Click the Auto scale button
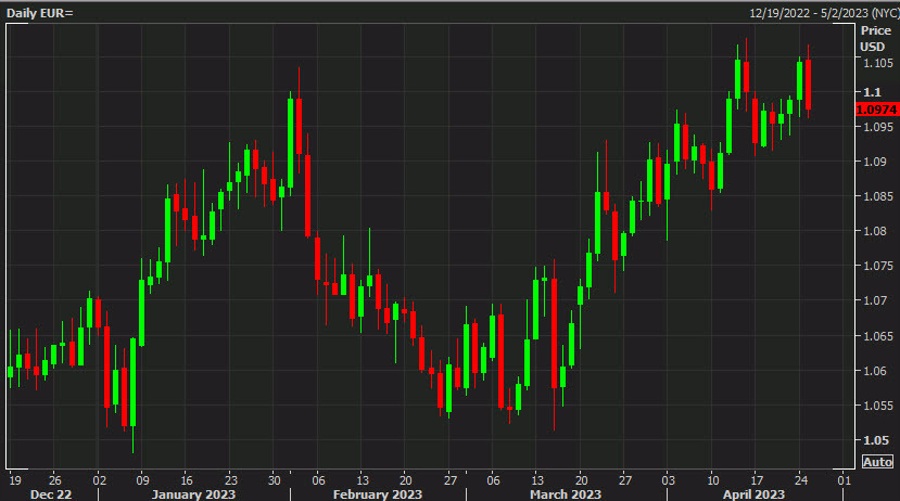900x501 pixels. [878, 462]
